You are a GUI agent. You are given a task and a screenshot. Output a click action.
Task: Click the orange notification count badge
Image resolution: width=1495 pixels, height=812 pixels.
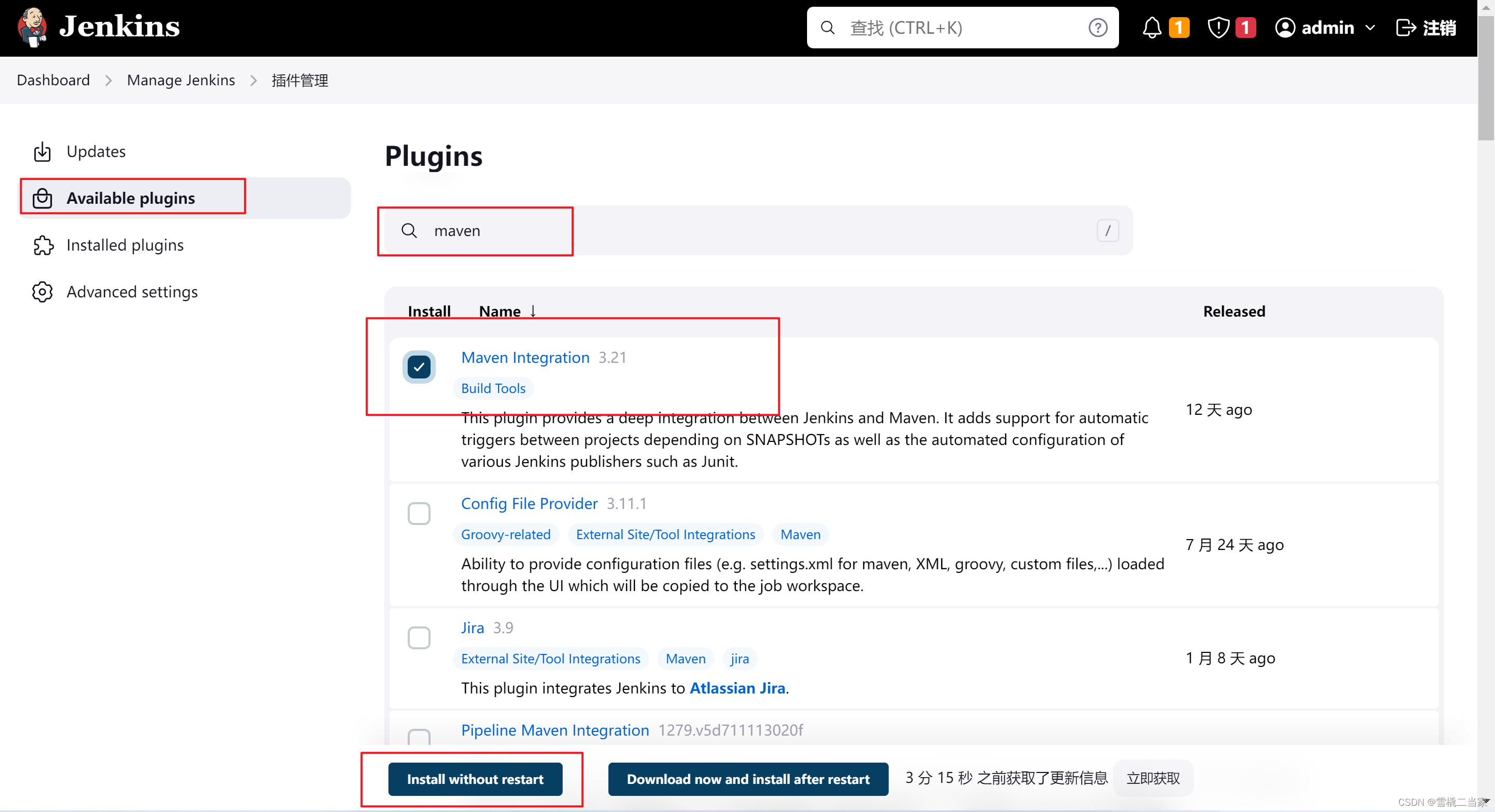(1179, 28)
